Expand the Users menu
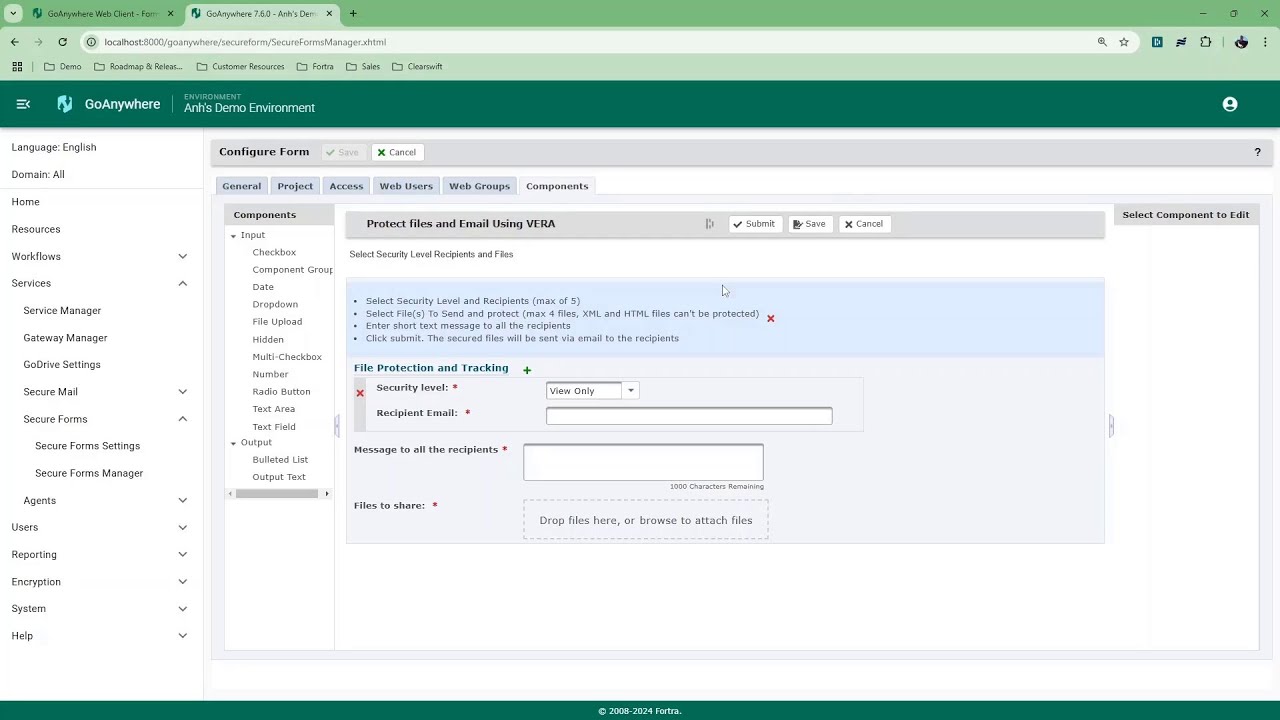The width and height of the screenshot is (1280, 720). [182, 527]
